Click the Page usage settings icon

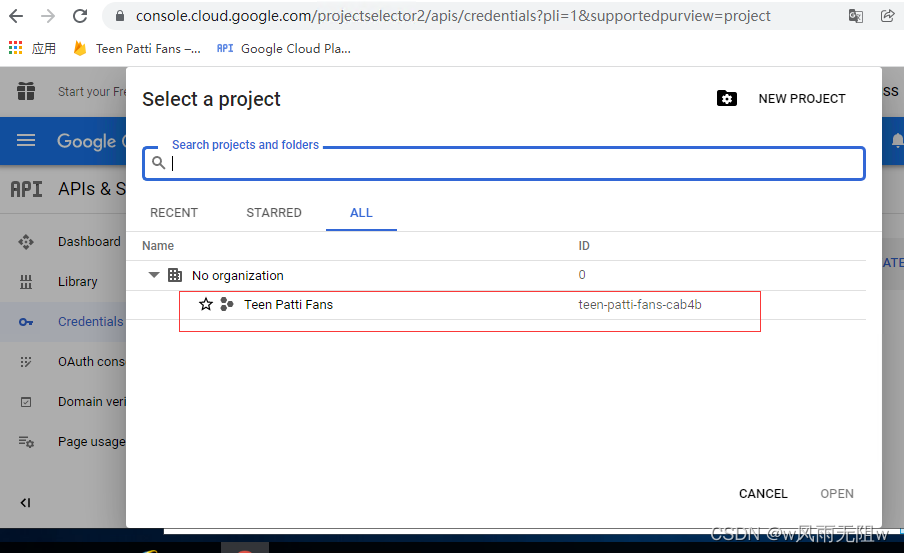26,442
